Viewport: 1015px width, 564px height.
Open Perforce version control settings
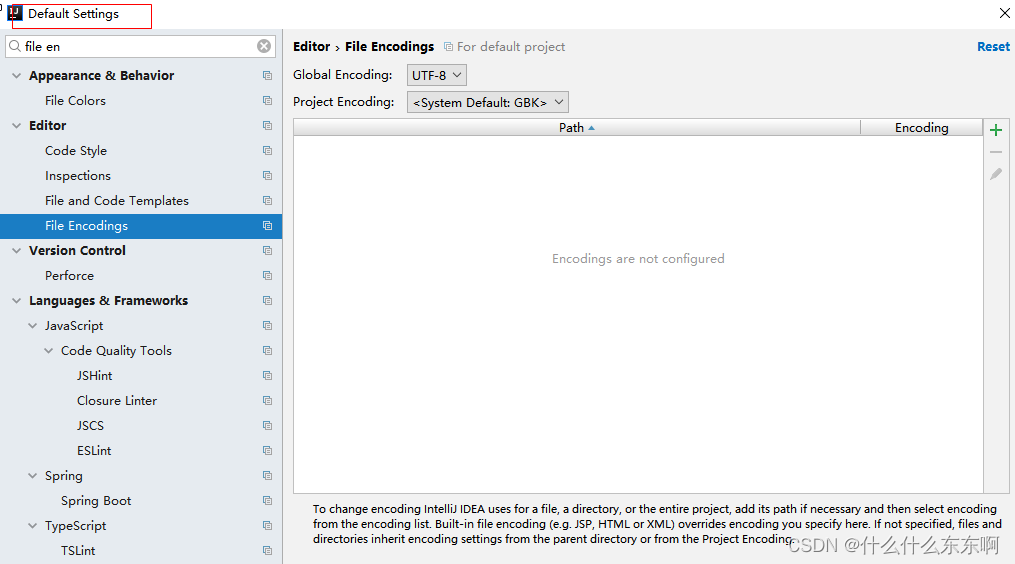point(69,275)
